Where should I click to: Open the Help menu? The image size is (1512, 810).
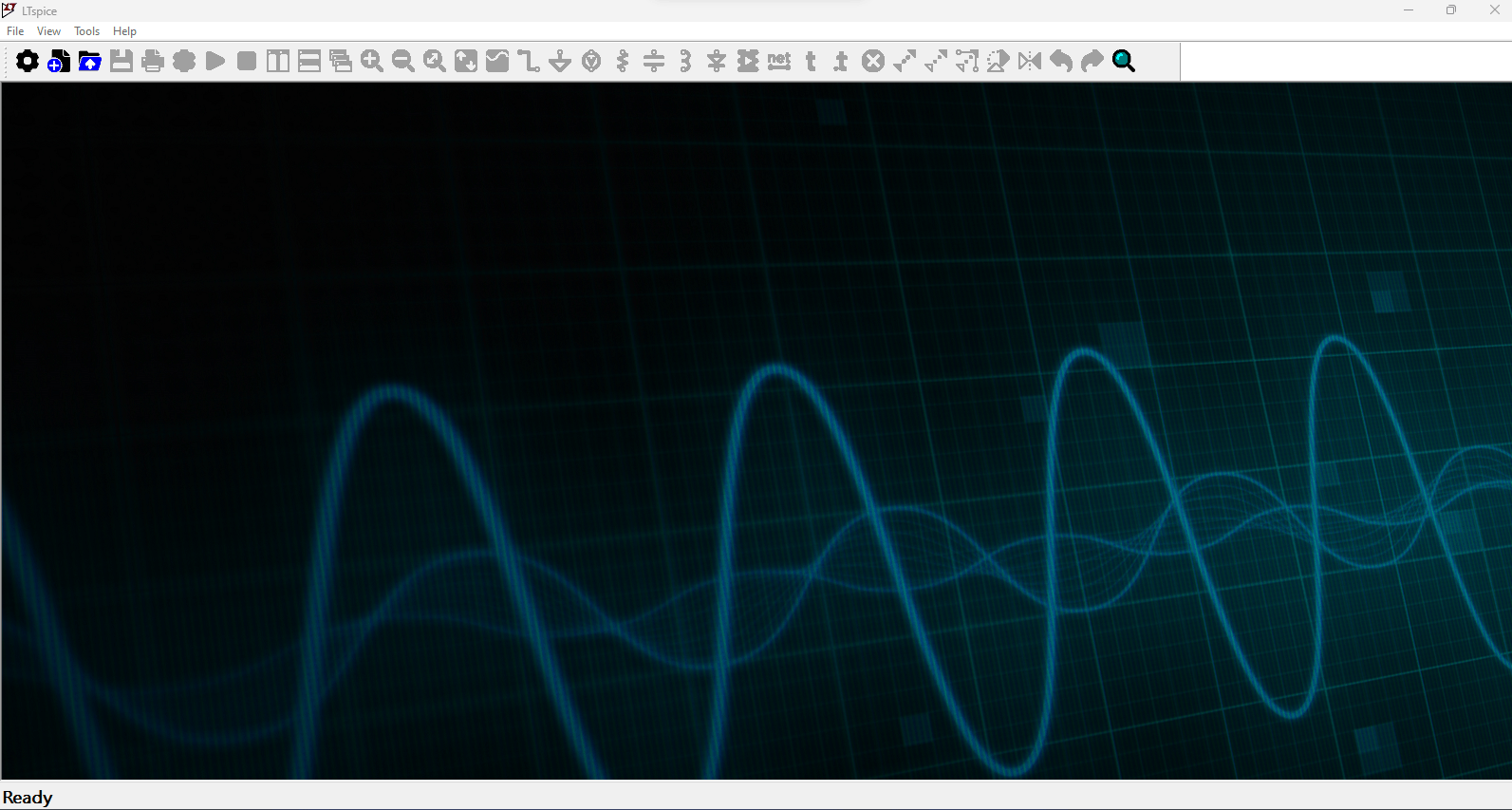124,31
